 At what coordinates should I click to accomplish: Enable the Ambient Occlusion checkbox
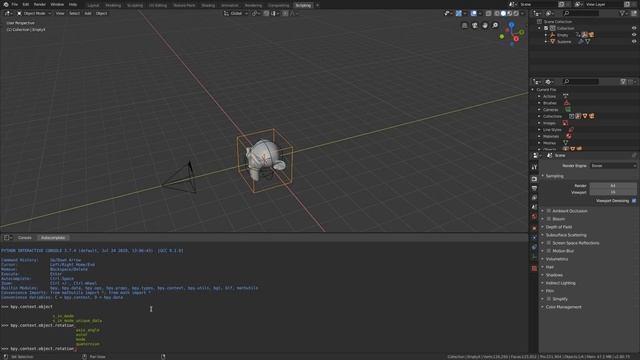pos(549,211)
